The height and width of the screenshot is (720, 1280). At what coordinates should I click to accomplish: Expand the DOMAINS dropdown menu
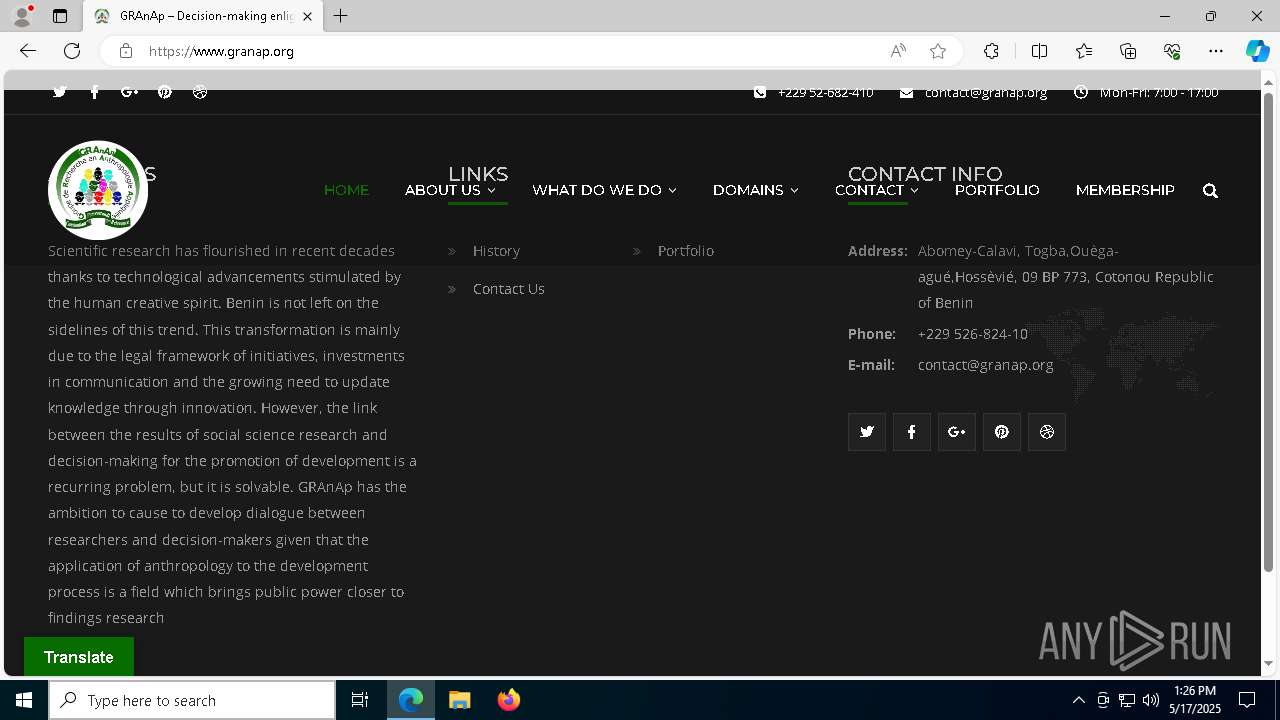click(x=755, y=190)
